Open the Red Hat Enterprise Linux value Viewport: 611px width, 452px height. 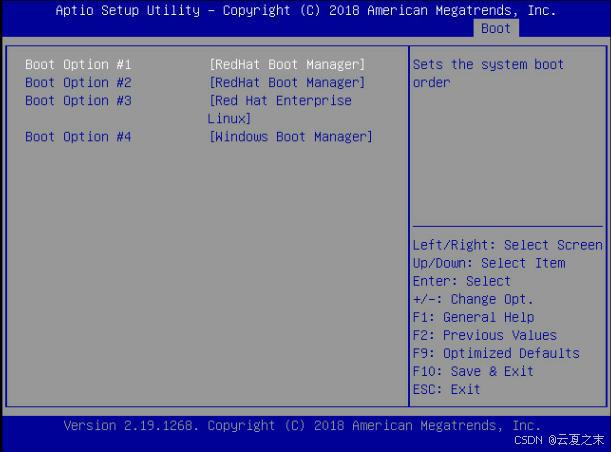[x=280, y=109]
